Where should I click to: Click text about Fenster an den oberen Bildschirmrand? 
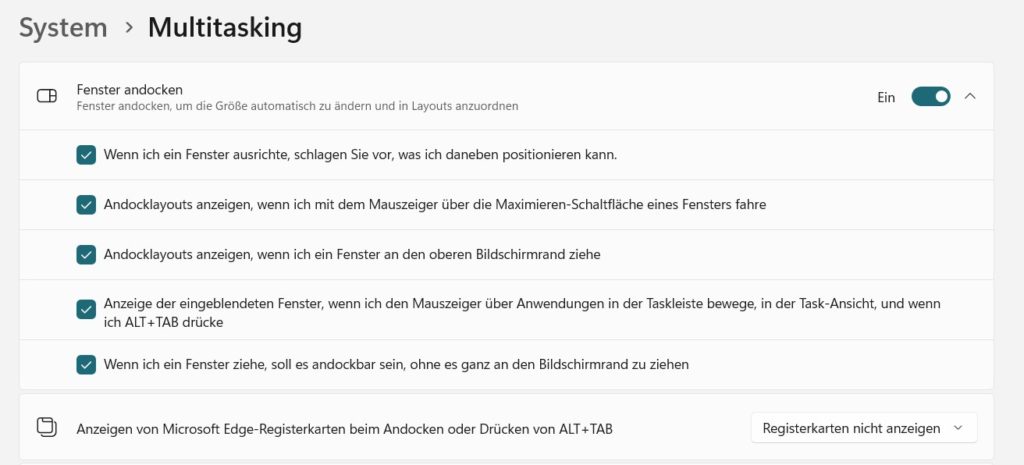(352, 255)
